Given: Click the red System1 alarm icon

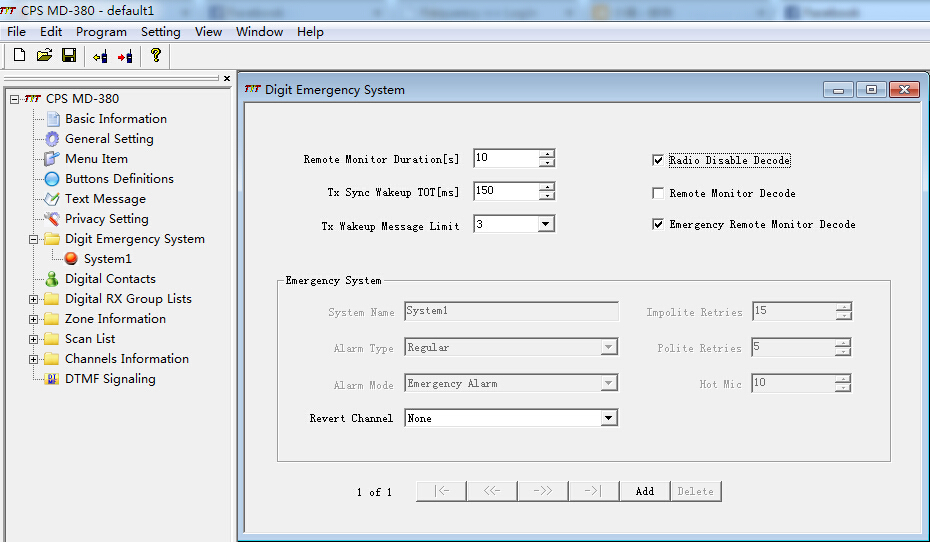Looking at the screenshot, I should coord(71,259).
